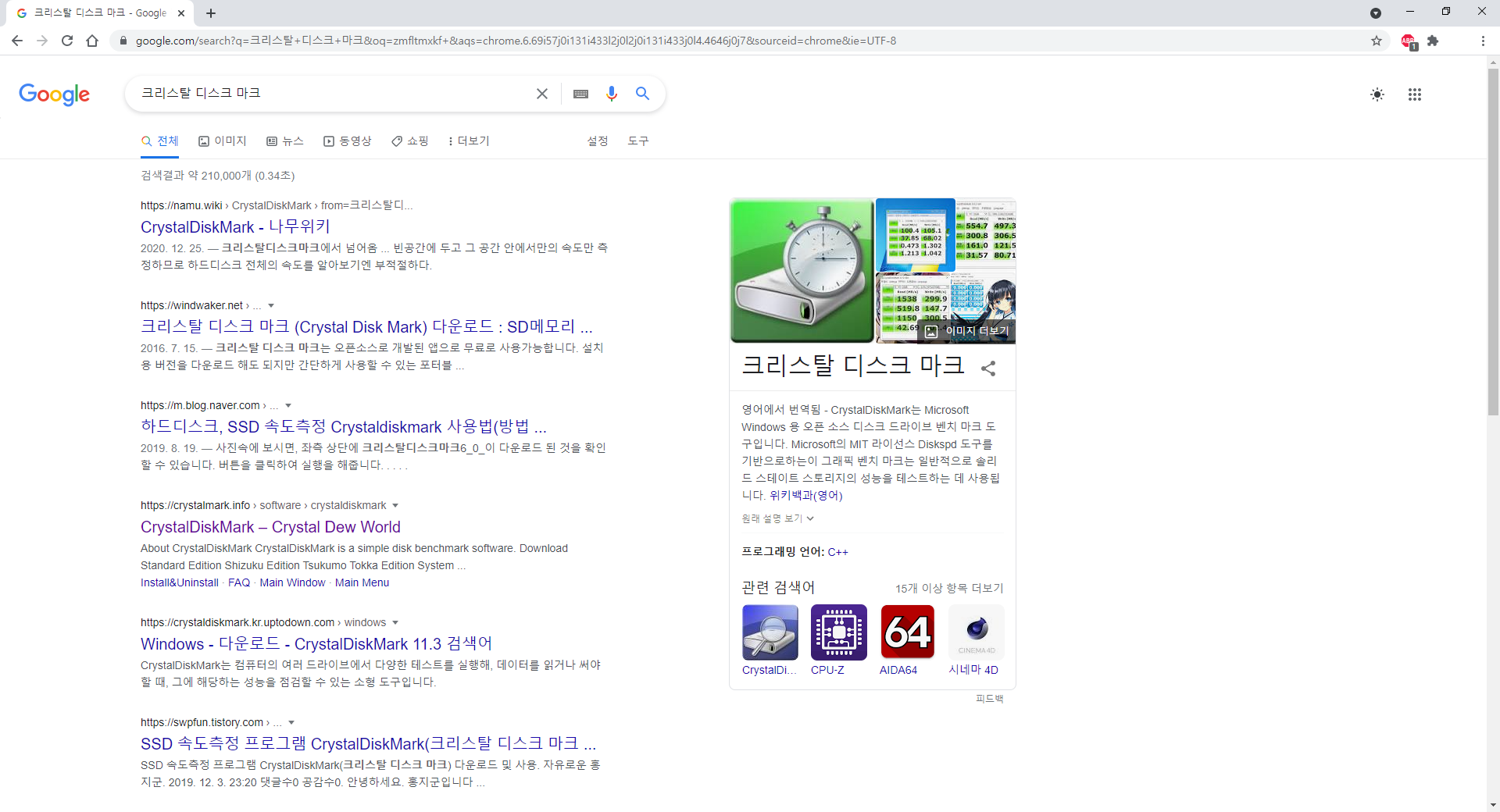Click the site lock icon in the address bar
This screenshot has width=1500, height=812.
coord(123,41)
